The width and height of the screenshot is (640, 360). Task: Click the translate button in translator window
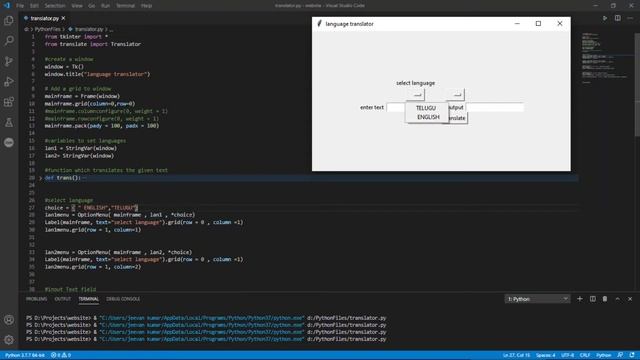458,118
